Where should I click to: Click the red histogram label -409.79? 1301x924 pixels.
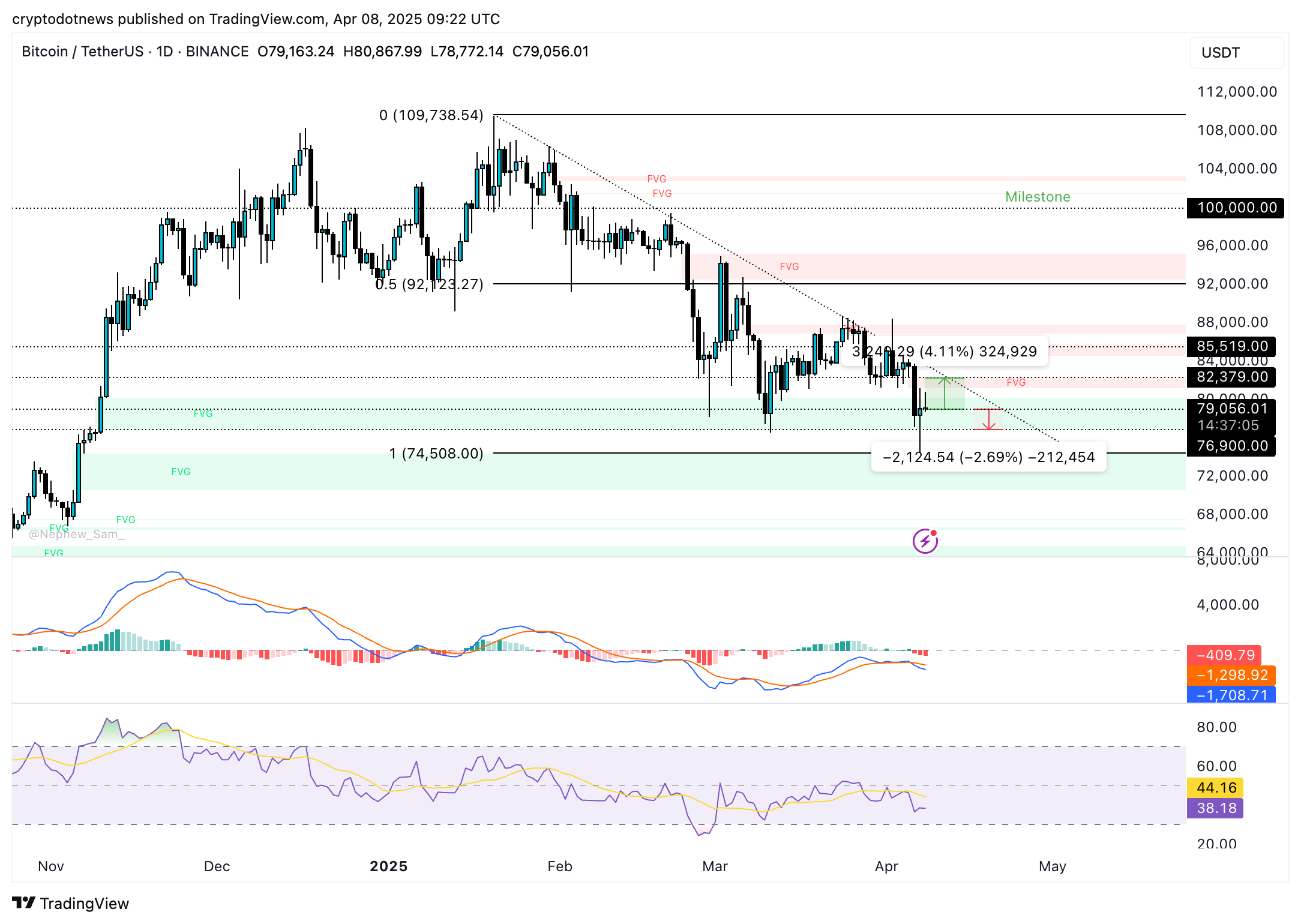tap(1224, 655)
